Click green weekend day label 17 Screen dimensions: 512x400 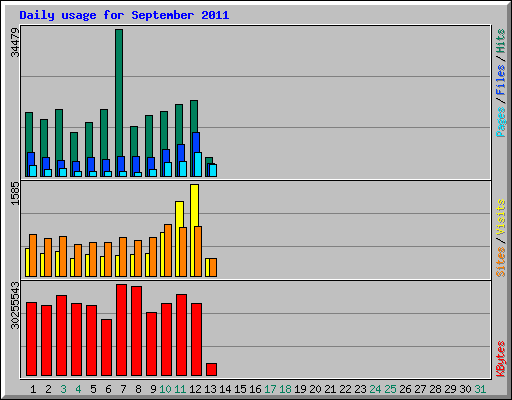[x=270, y=389]
